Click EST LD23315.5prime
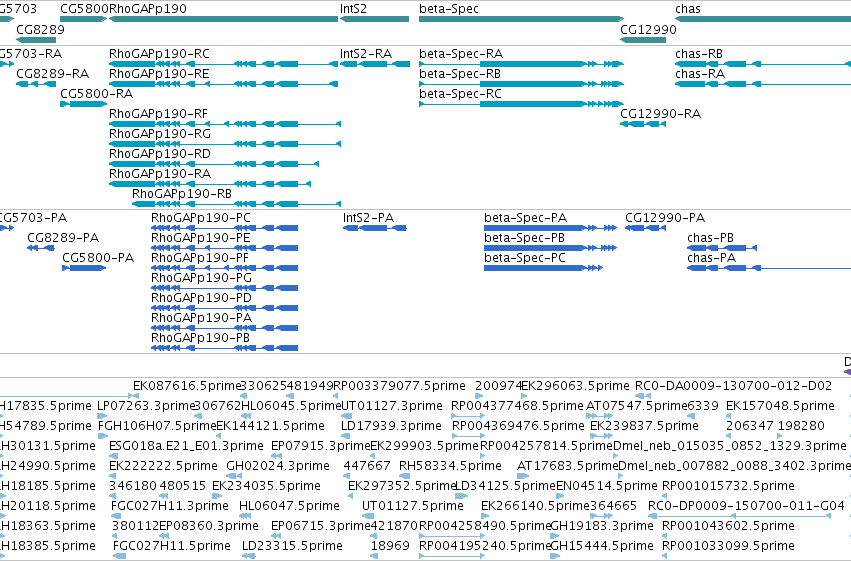851x561 pixels. point(292,547)
